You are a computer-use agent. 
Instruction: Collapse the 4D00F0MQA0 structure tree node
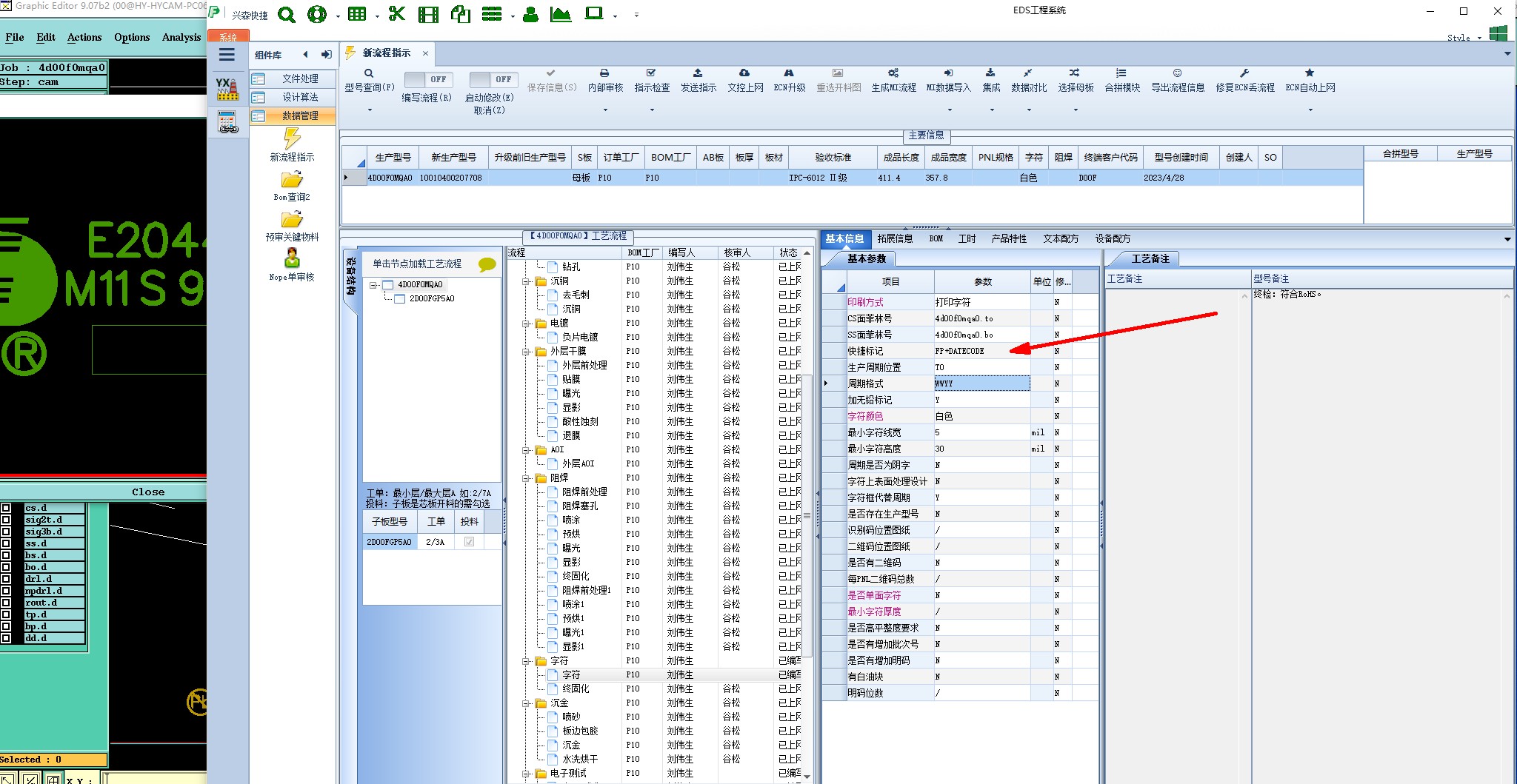(x=375, y=285)
